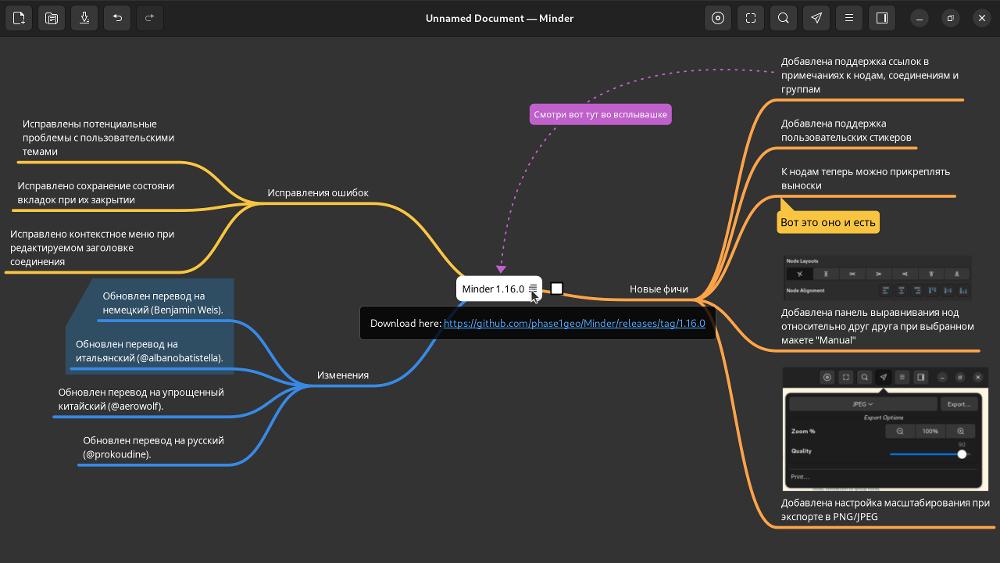Tick the task checkbox beside the root node
Image resolution: width=1000 pixels, height=563 pixels.
(x=557, y=289)
